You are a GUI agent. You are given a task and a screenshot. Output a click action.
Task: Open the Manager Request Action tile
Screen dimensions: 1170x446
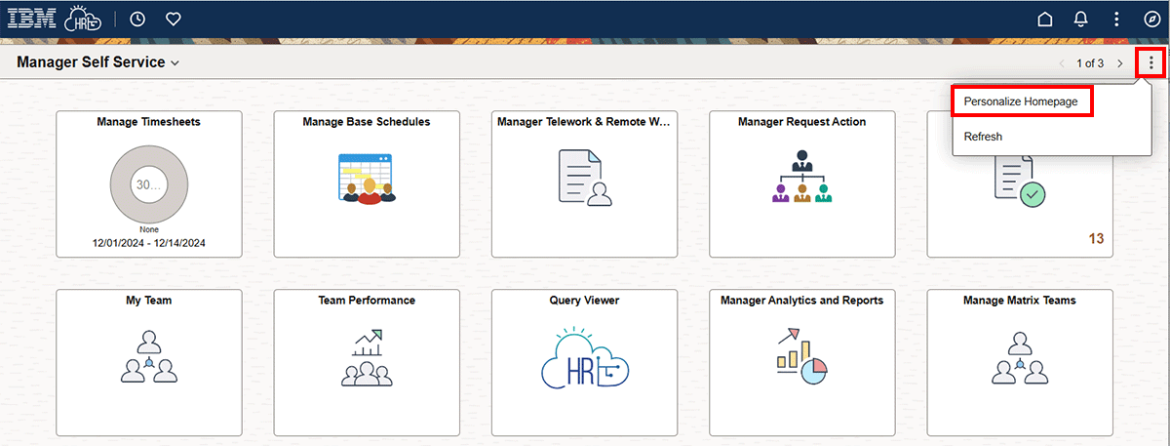802,184
